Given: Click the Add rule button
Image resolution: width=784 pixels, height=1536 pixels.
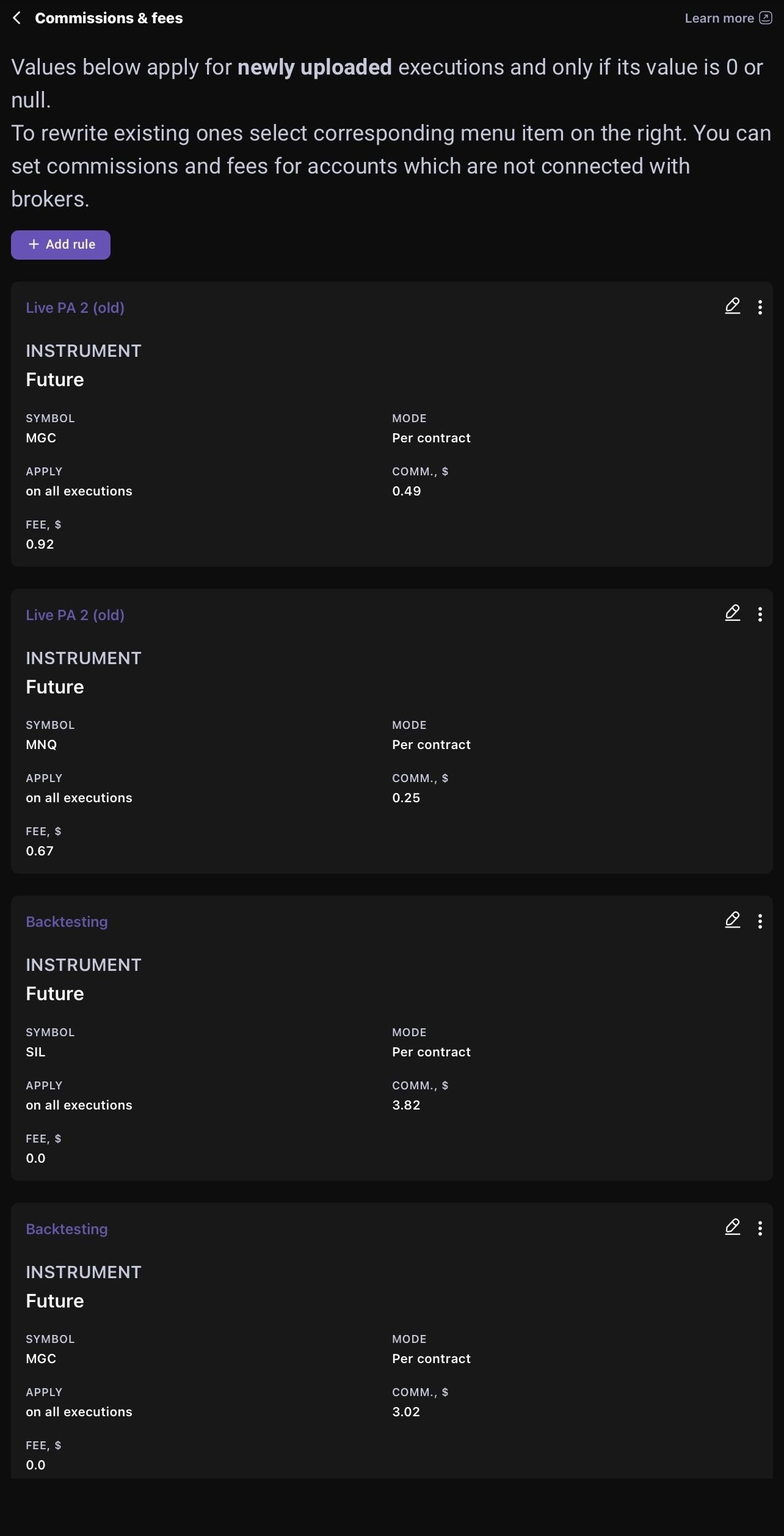Looking at the screenshot, I should 60,244.
